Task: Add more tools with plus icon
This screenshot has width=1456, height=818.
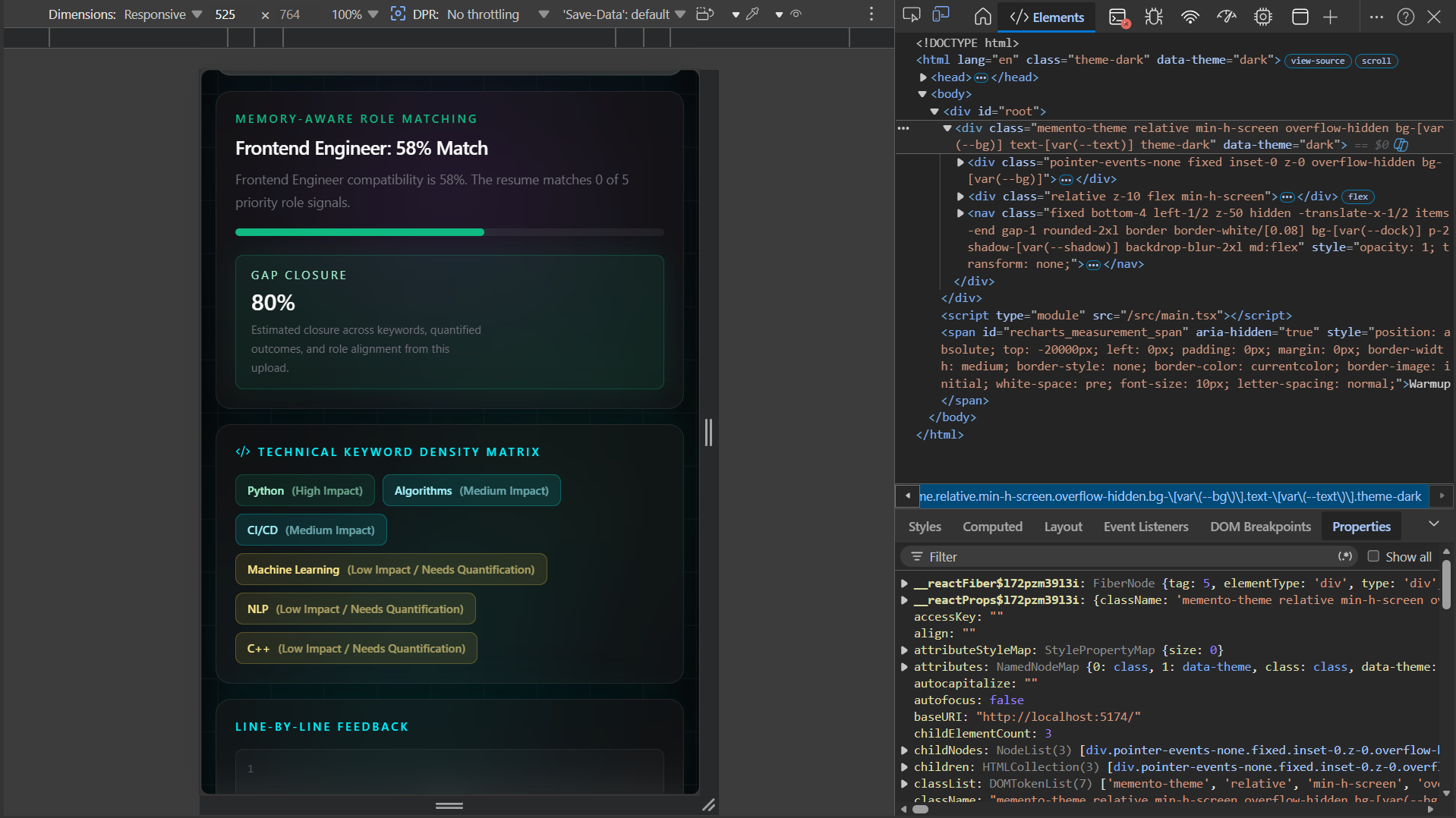Action: point(1330,17)
